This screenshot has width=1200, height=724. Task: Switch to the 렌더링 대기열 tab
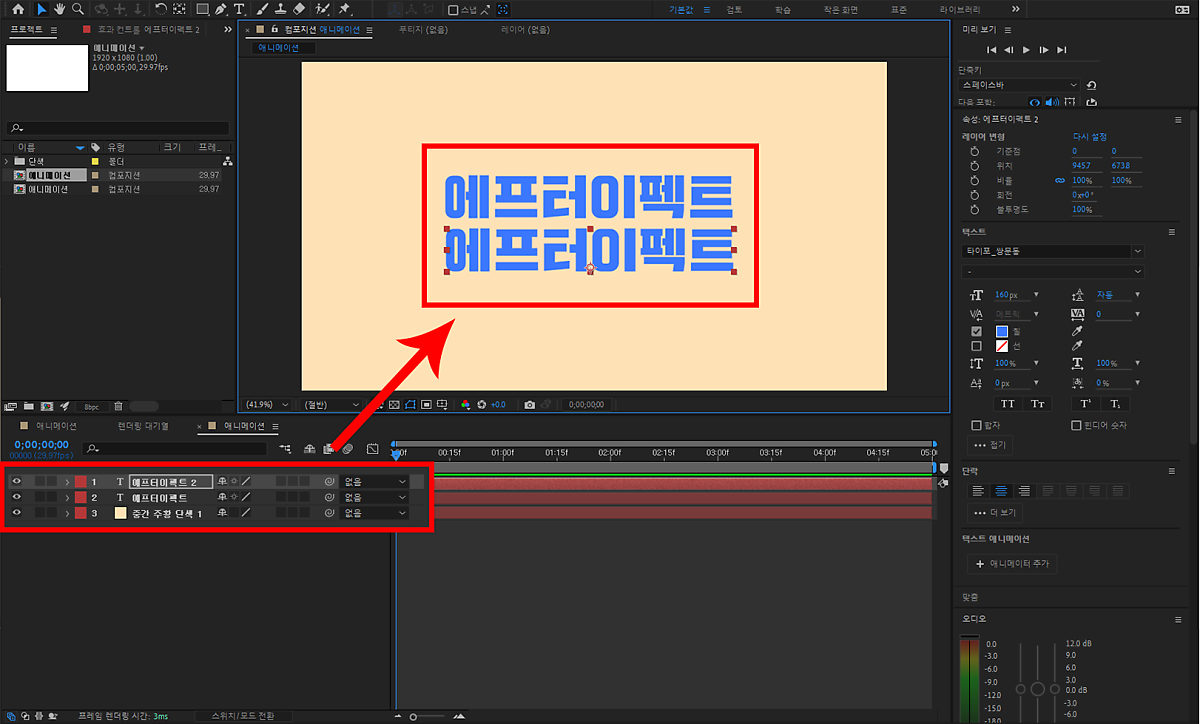pyautogui.click(x=143, y=426)
